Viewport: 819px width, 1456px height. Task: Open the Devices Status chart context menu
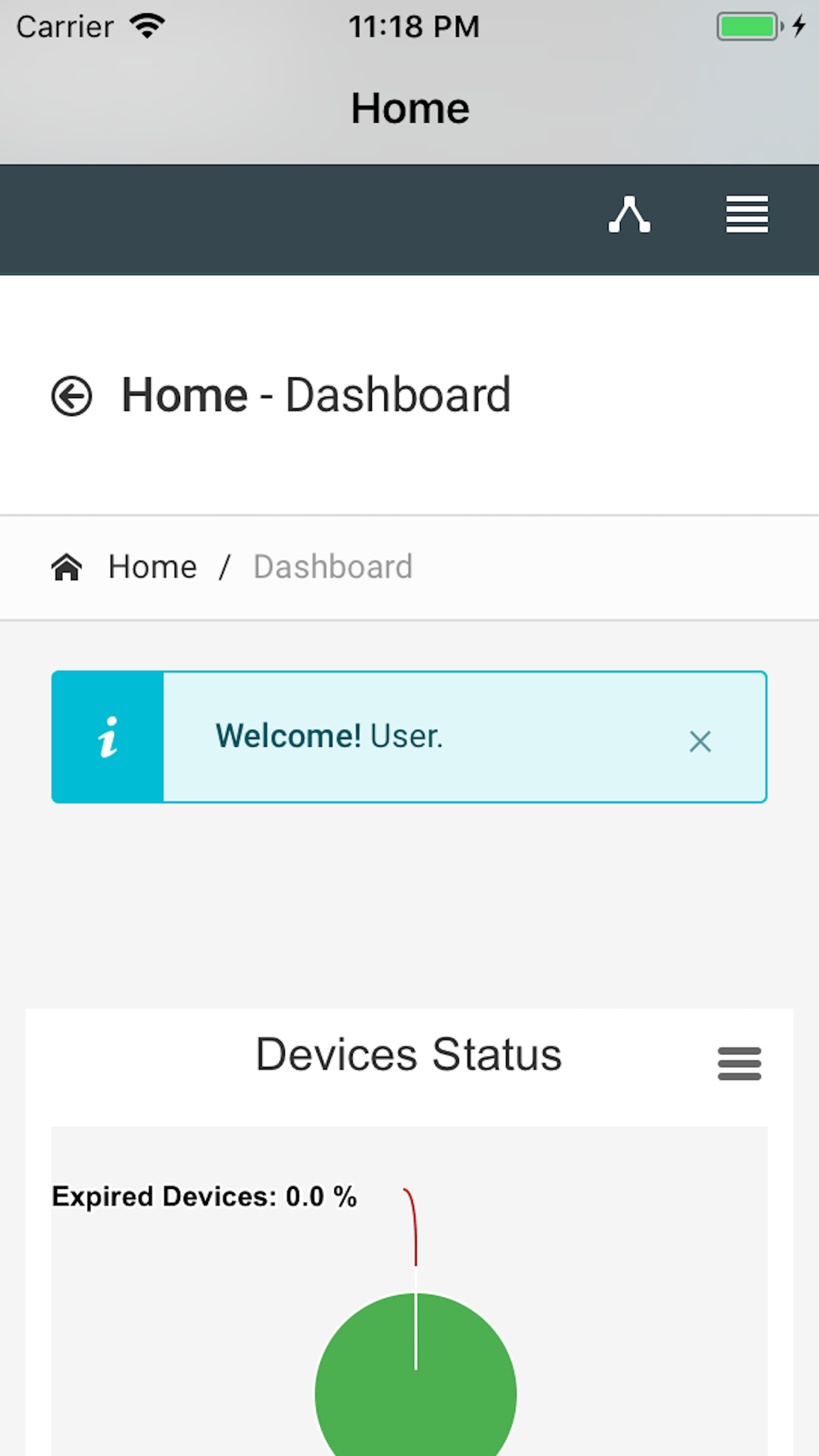click(740, 1063)
